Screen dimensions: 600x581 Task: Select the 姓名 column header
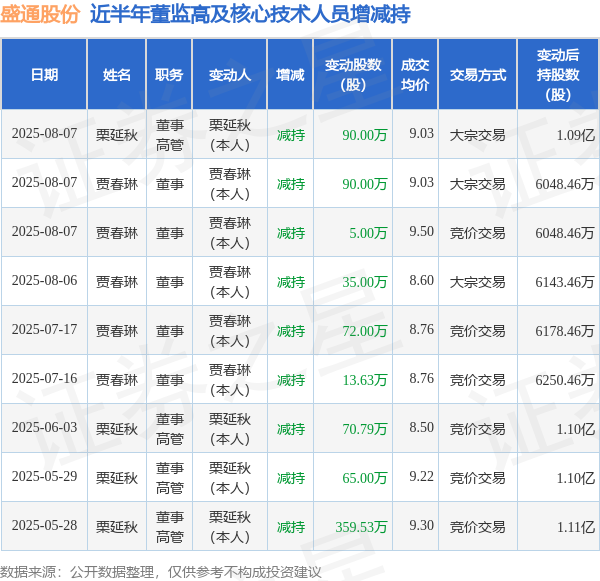[x=116, y=75]
